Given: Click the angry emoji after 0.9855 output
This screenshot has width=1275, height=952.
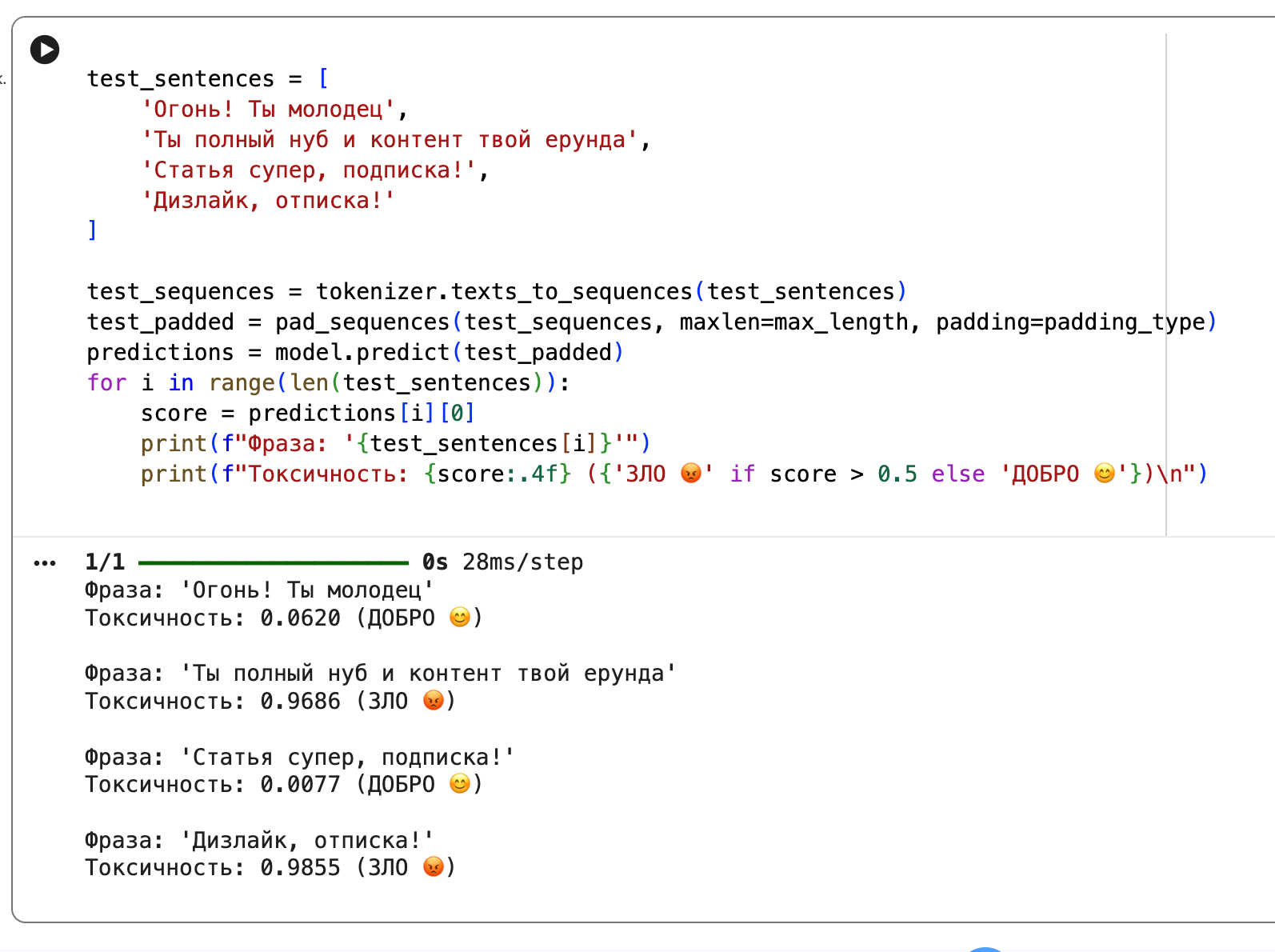Looking at the screenshot, I should coord(433,867).
